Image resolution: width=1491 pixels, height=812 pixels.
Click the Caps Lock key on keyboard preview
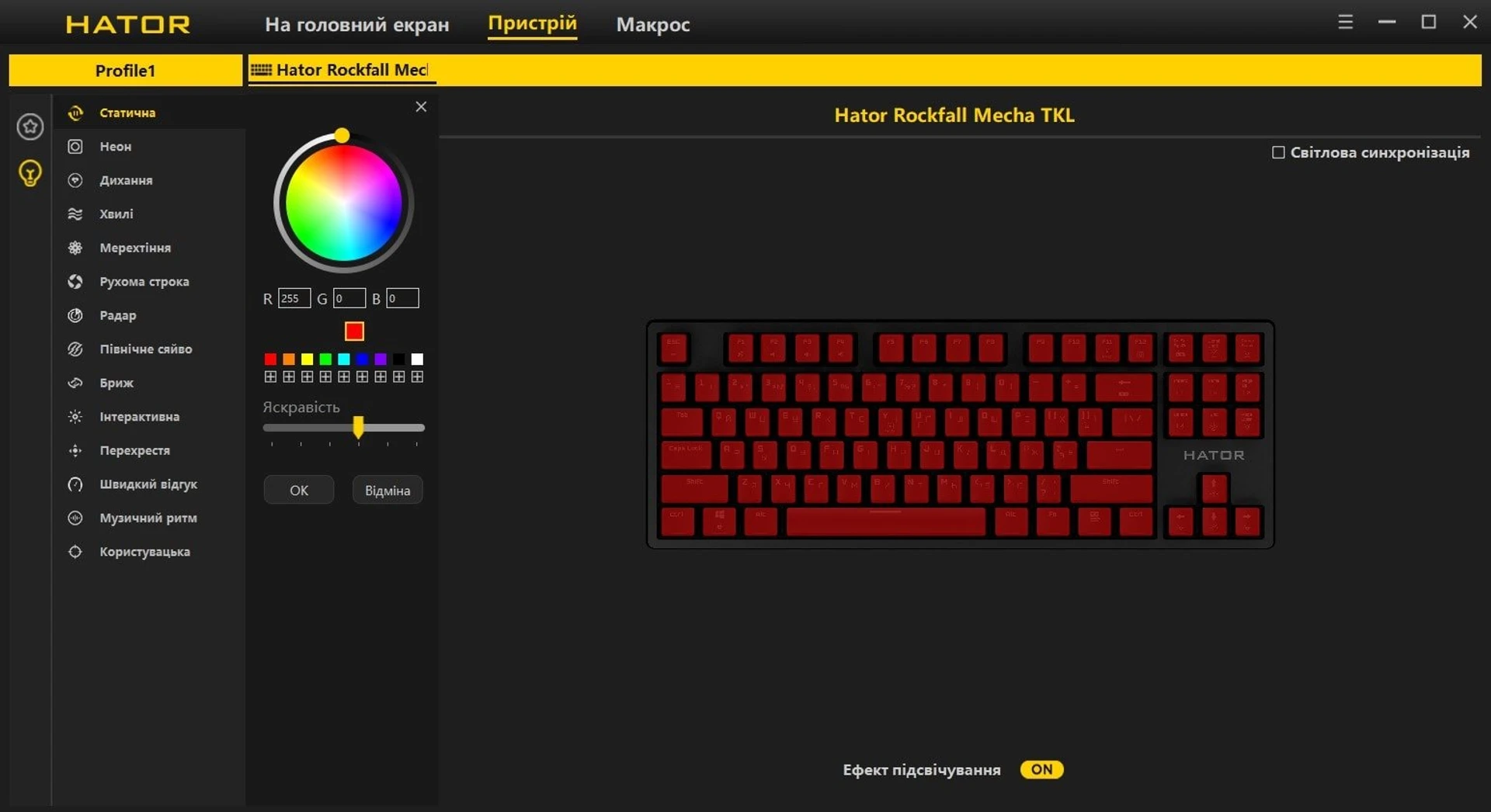pyautogui.click(x=686, y=455)
